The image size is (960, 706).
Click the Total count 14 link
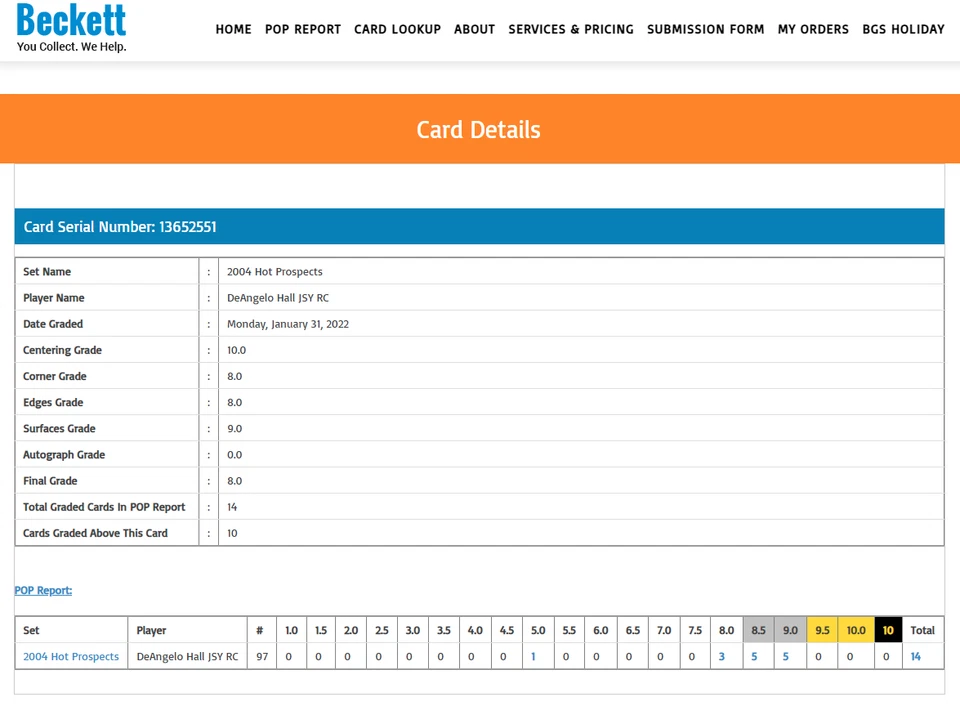pos(915,656)
